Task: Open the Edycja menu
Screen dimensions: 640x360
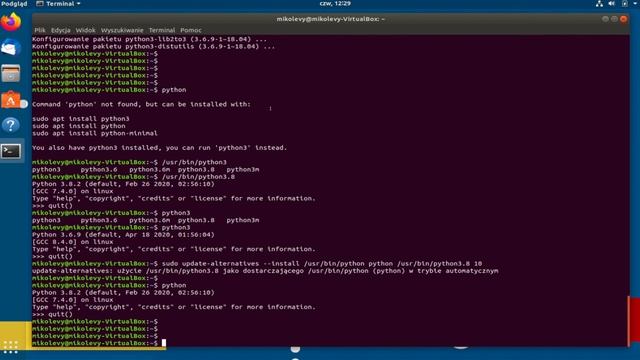Action: 60,30
